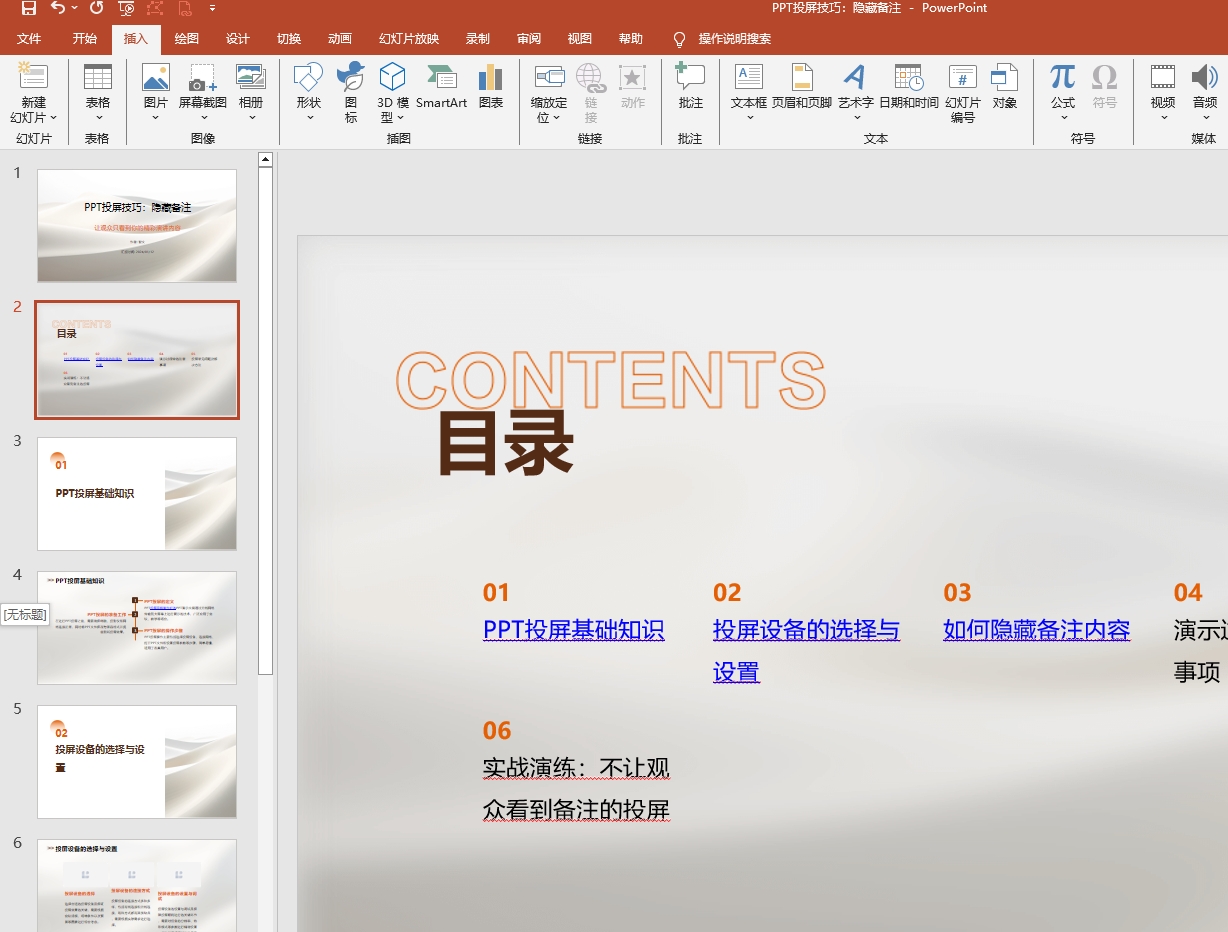The image size is (1228, 932).
Task: Follow the PPT投屏基础知识 hyperlink on slide
Action: click(x=574, y=630)
